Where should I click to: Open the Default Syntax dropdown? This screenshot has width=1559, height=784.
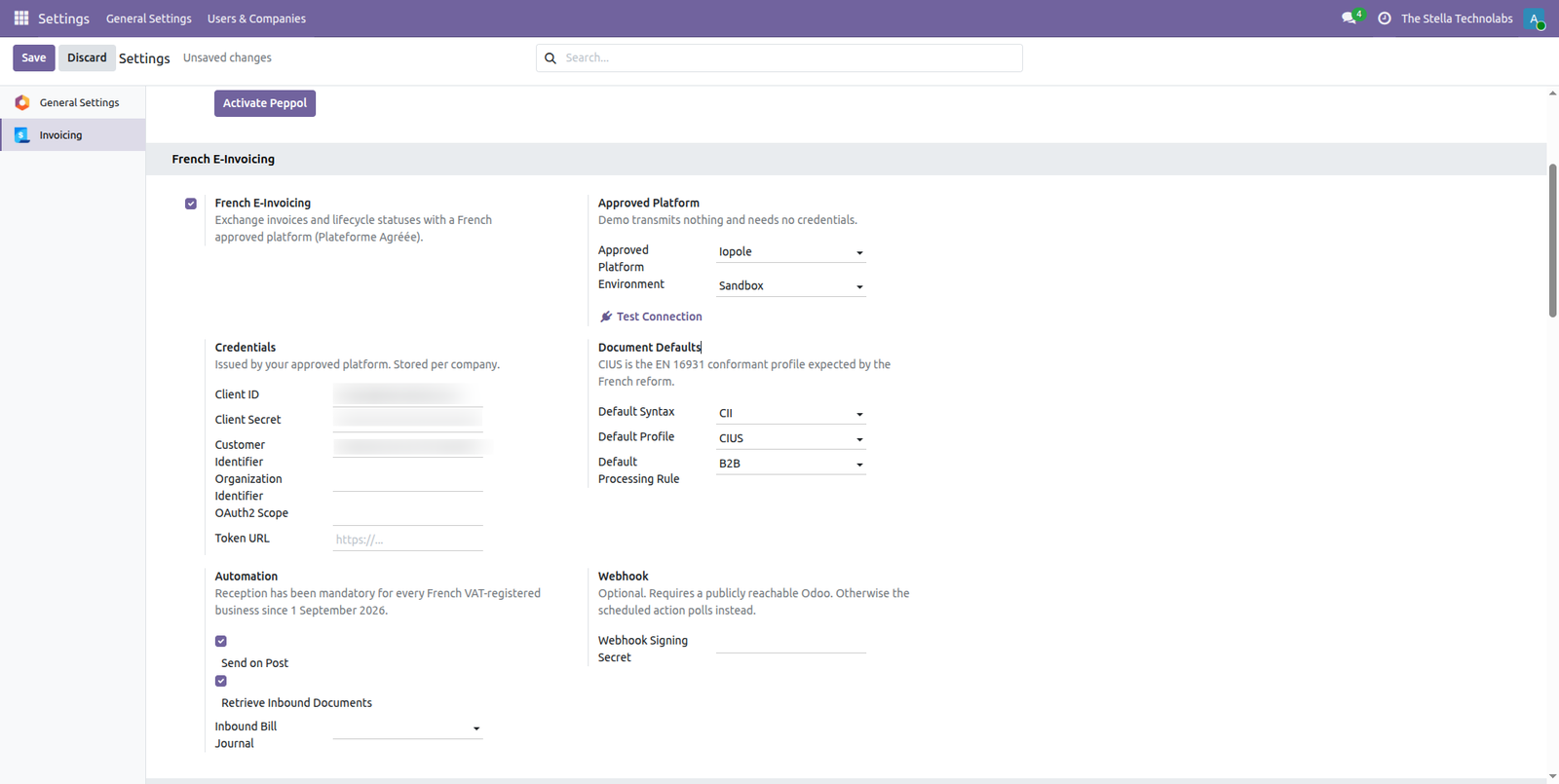tap(791, 413)
